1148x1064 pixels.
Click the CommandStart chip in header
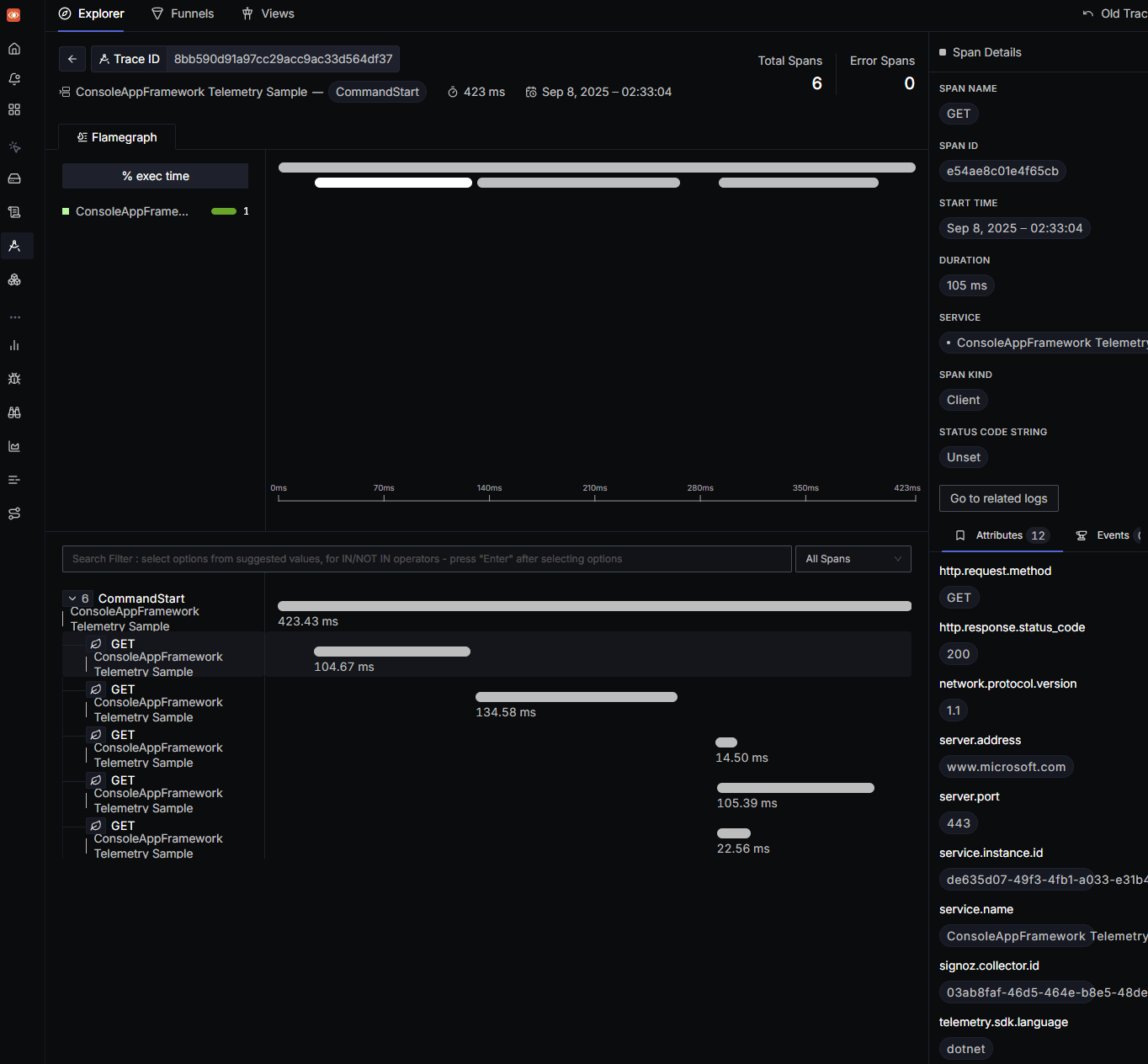tap(377, 92)
